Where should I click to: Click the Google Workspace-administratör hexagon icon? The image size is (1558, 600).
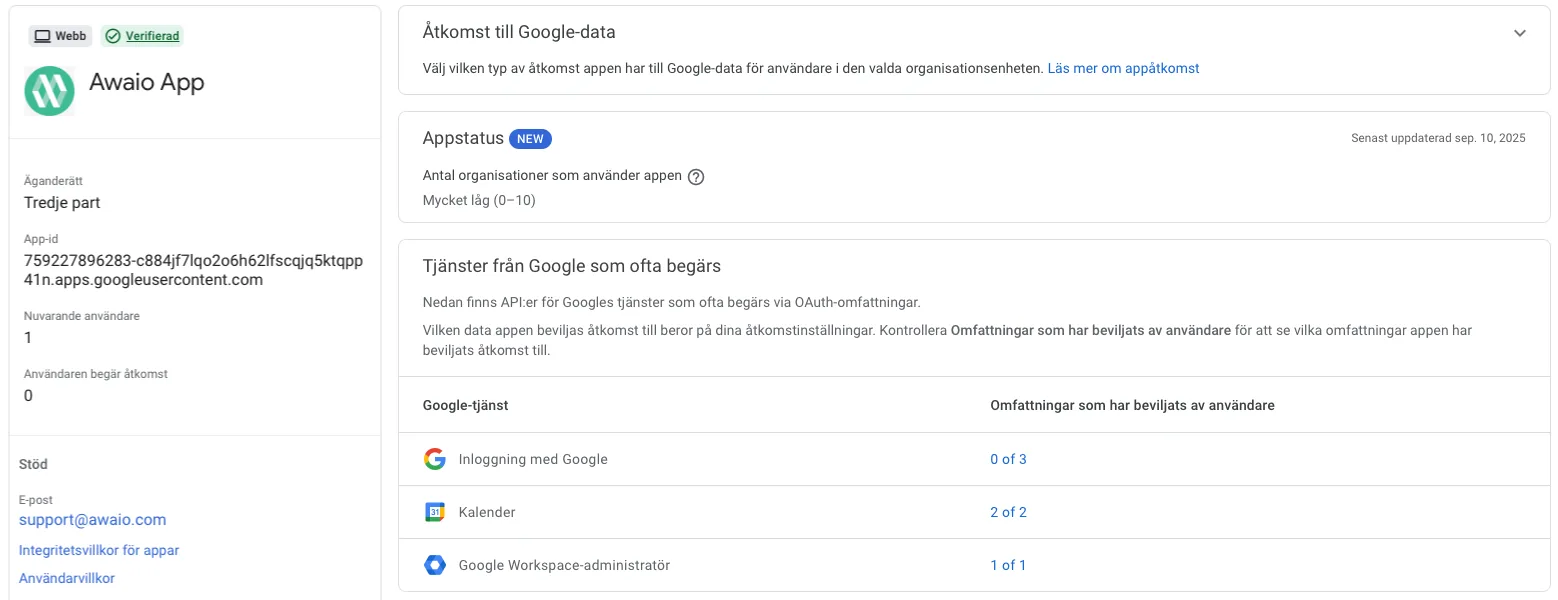pyautogui.click(x=434, y=565)
